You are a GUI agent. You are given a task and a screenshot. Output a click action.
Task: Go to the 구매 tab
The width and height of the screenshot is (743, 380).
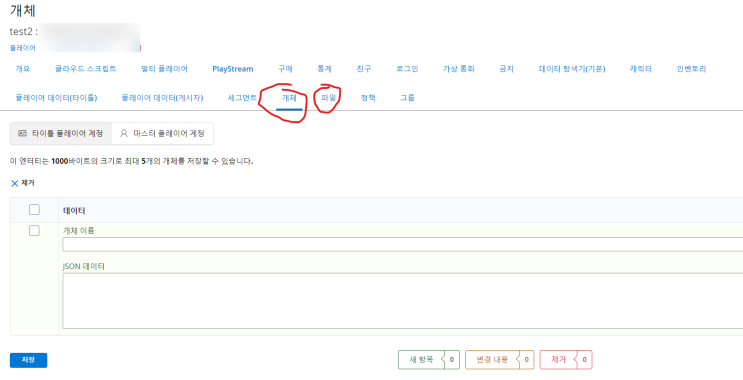tap(285, 69)
